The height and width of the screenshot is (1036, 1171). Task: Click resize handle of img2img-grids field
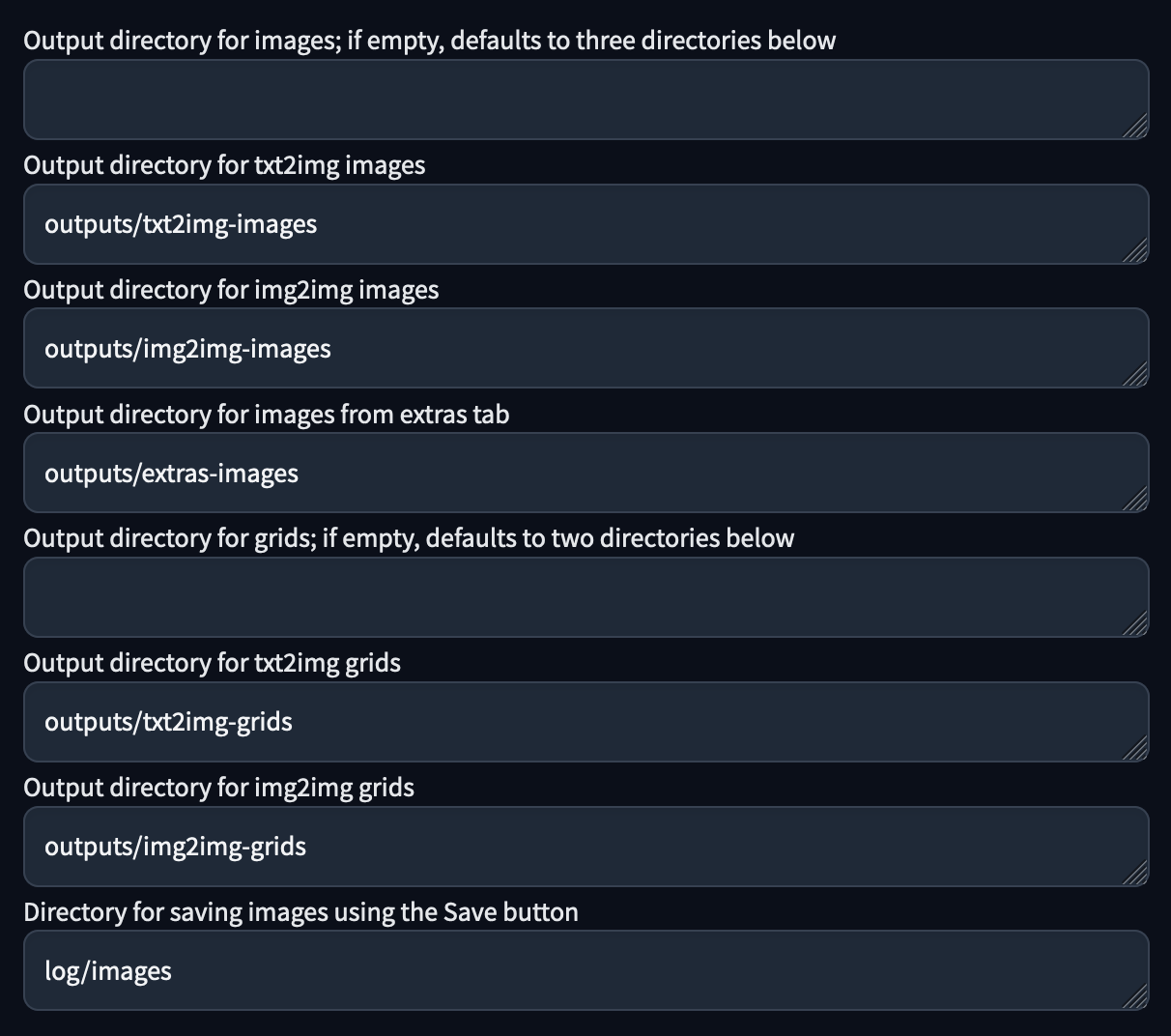click(1136, 874)
